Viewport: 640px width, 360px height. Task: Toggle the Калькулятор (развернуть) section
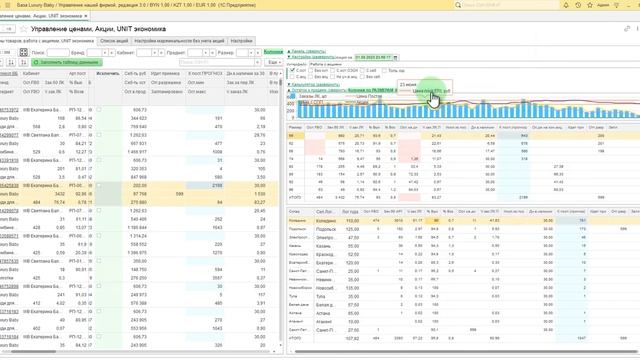(x=313, y=84)
